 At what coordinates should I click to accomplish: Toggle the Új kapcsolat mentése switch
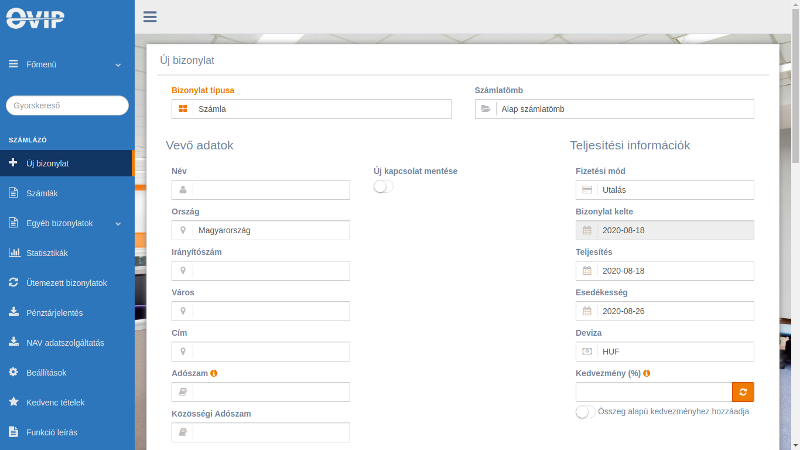click(x=383, y=187)
